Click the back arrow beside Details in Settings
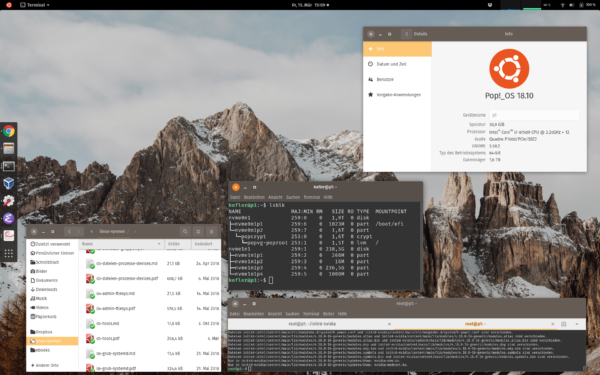The height and width of the screenshot is (375, 600). (x=406, y=34)
